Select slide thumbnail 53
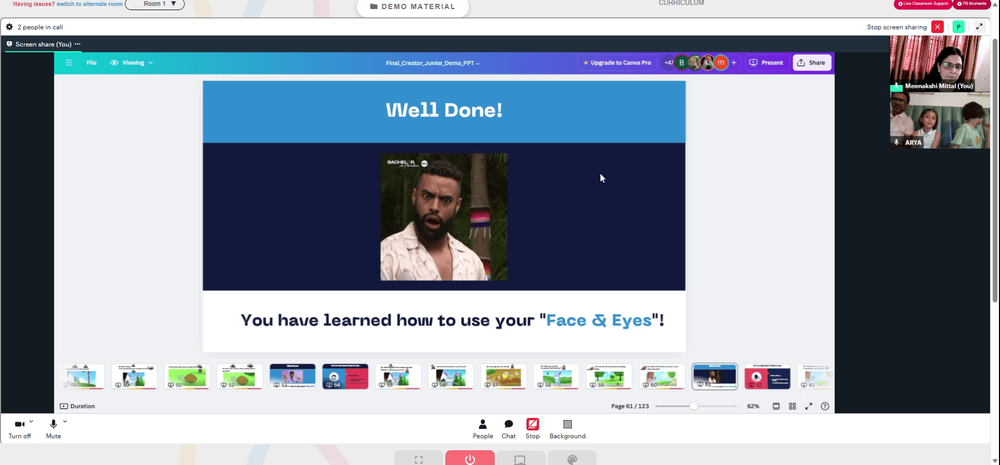1000x465 pixels. [x=292, y=376]
